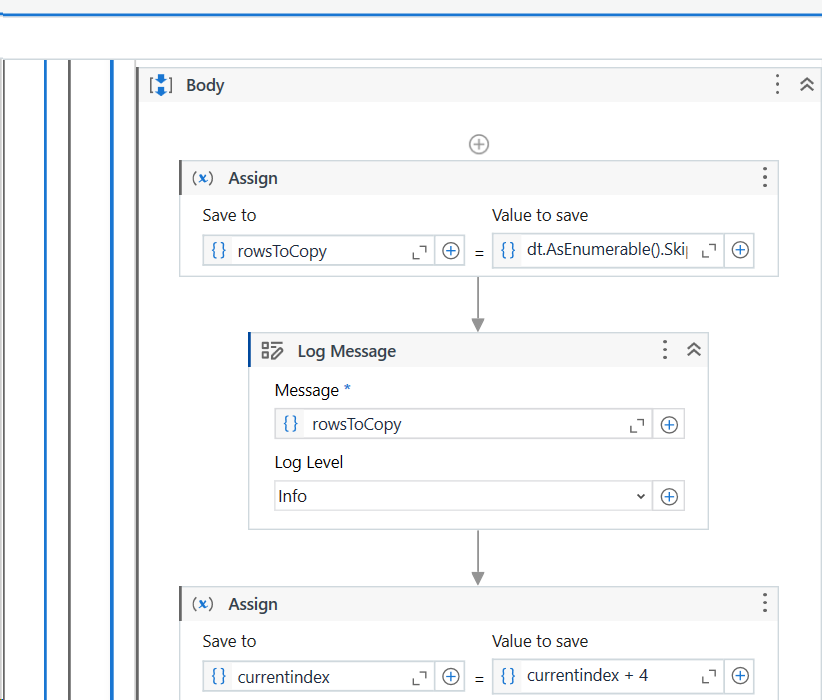
Task: Click the Body sequence icon
Action: [x=160, y=85]
